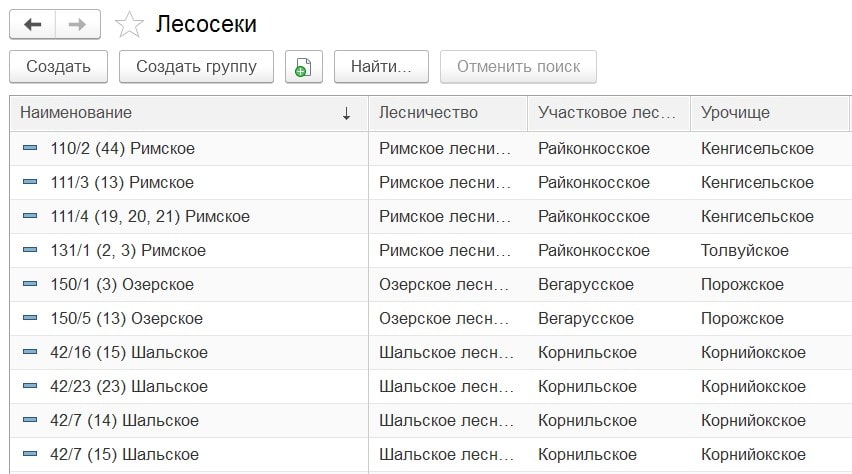
Task: Click Корнильское in the 42/16 (15) Шальское row
Action: (x=587, y=352)
